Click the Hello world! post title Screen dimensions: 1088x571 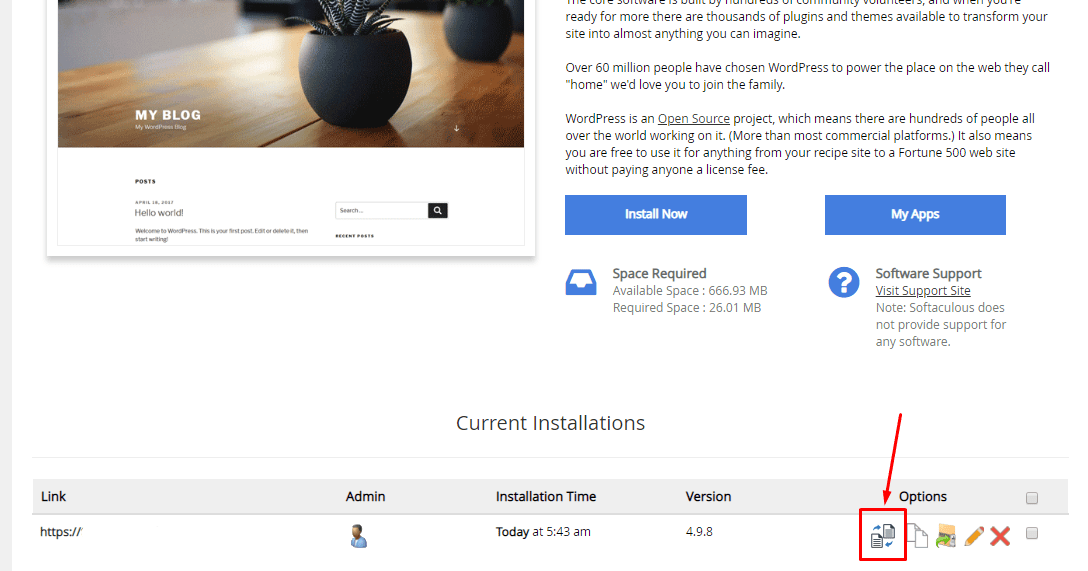tap(159, 213)
